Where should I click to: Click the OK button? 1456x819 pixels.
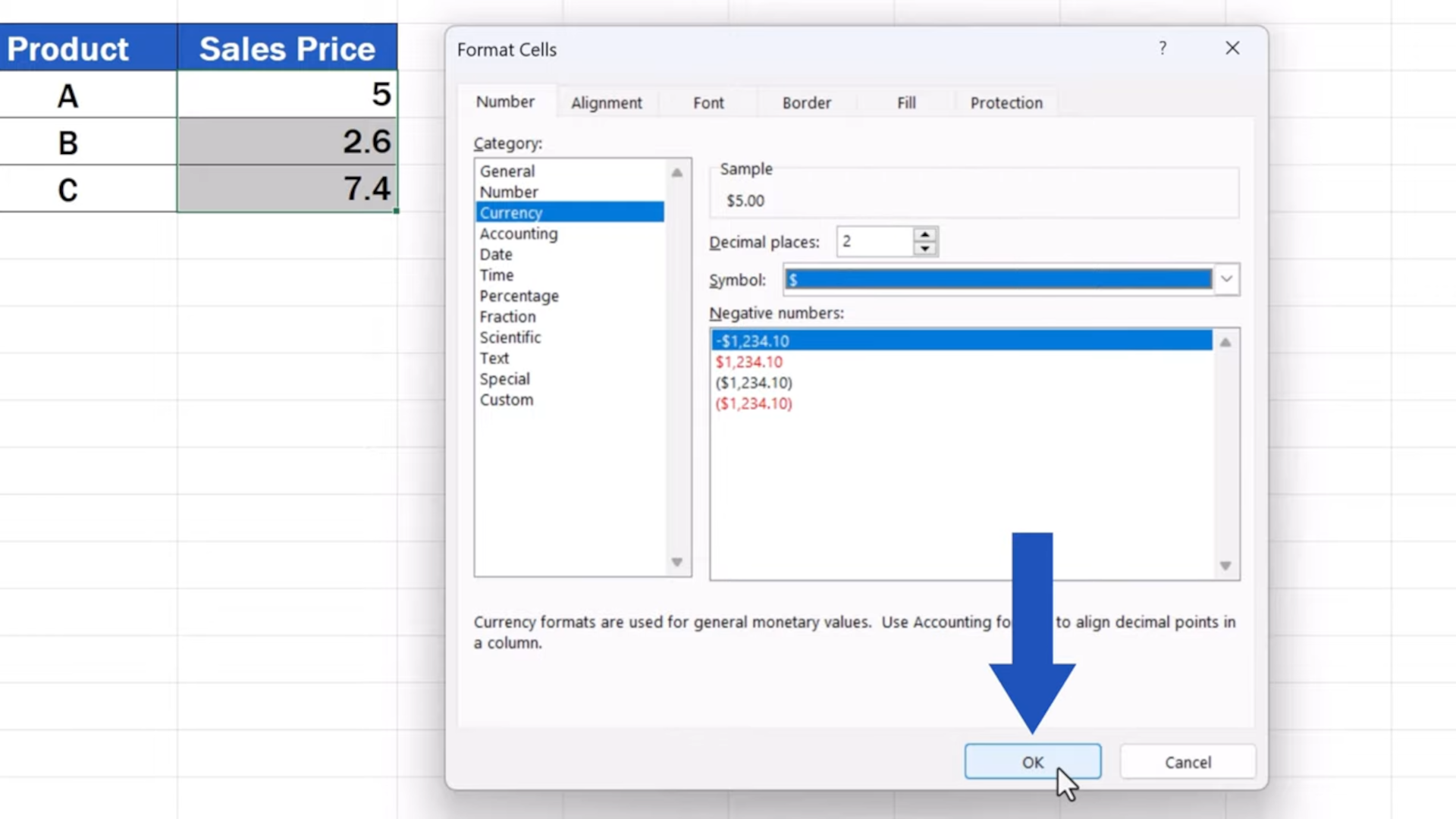[x=1032, y=762]
